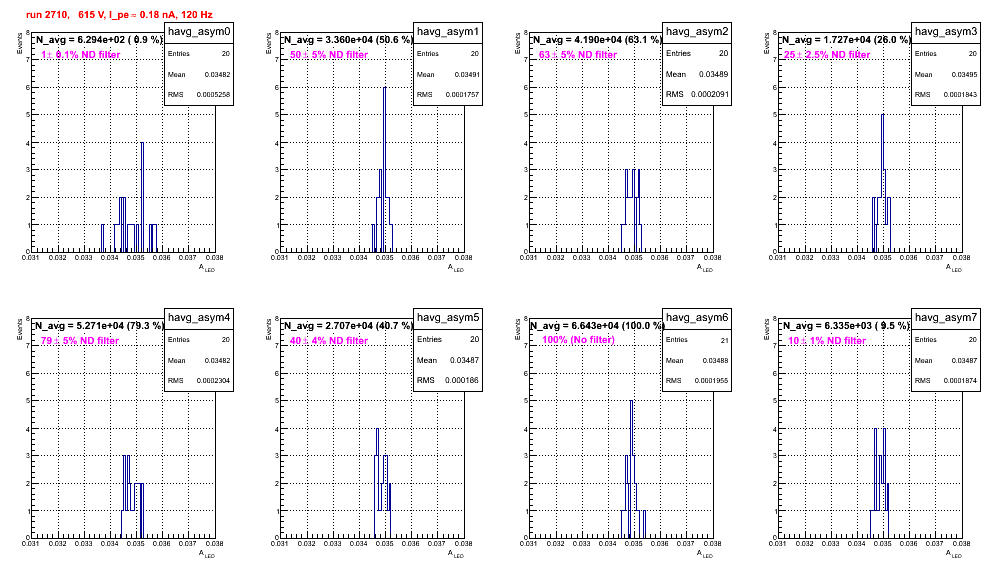Screen dimensions: 996x572
Task: Select the magenta 40± 4% ND filter label
Action: click(x=329, y=341)
